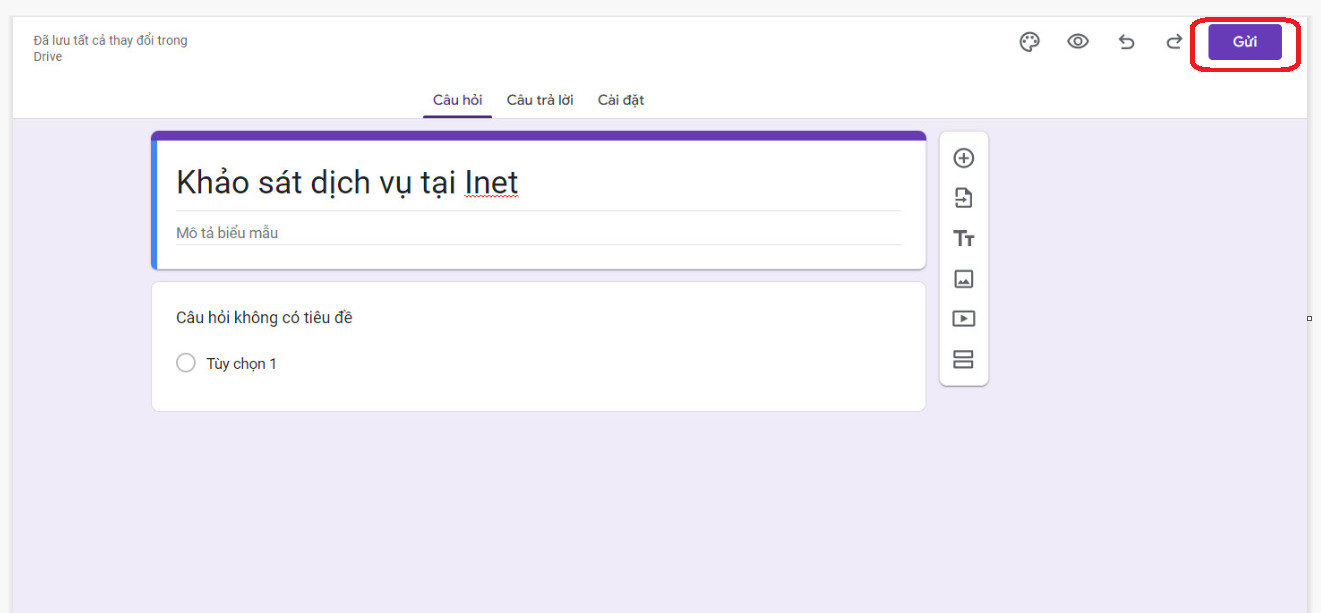This screenshot has width=1321, height=613.
Task: Undo the last change
Action: (1126, 42)
